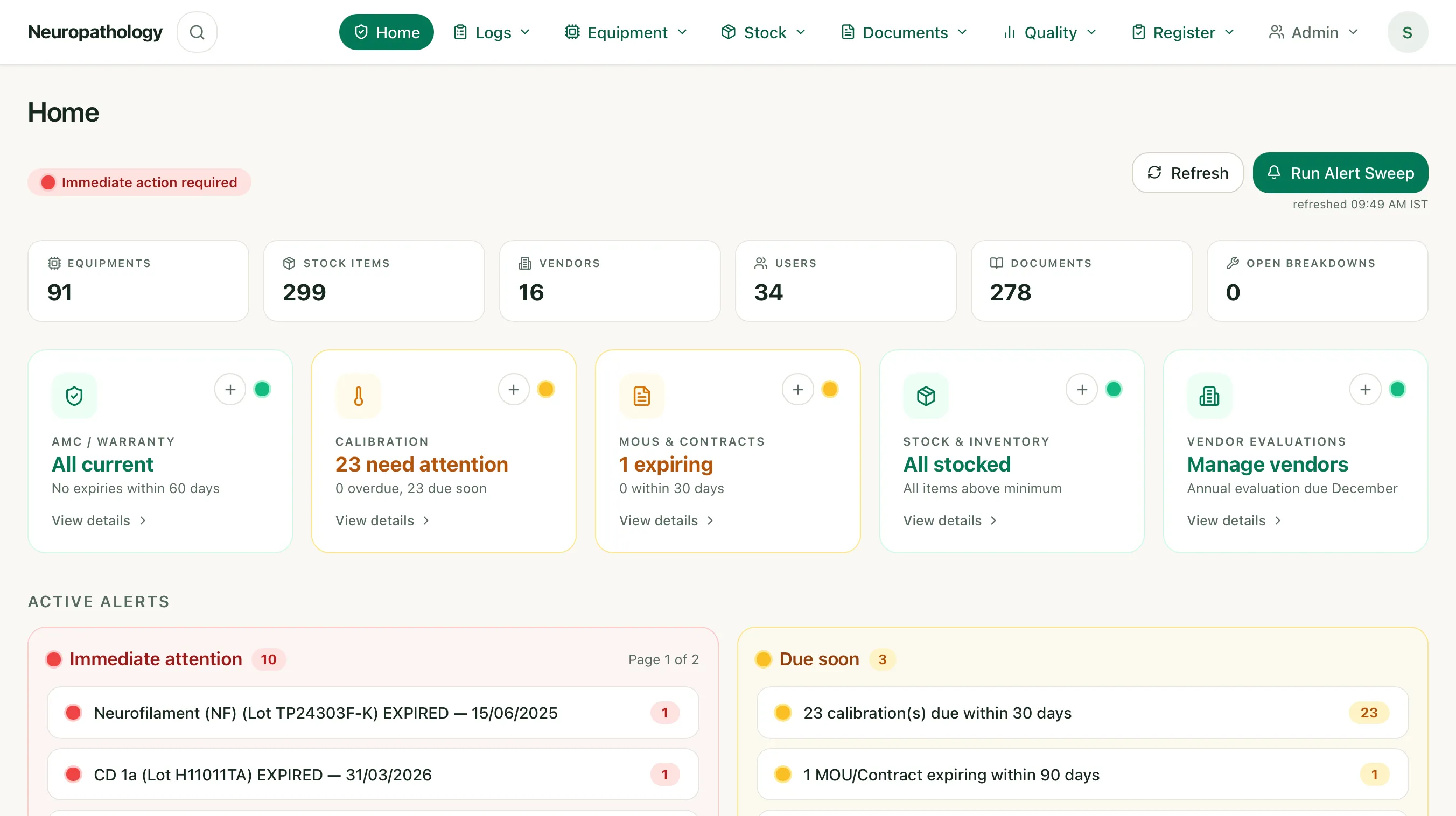The height and width of the screenshot is (816, 1456).
Task: Click the plus icon on Stock & Inventory card
Action: [1082, 389]
